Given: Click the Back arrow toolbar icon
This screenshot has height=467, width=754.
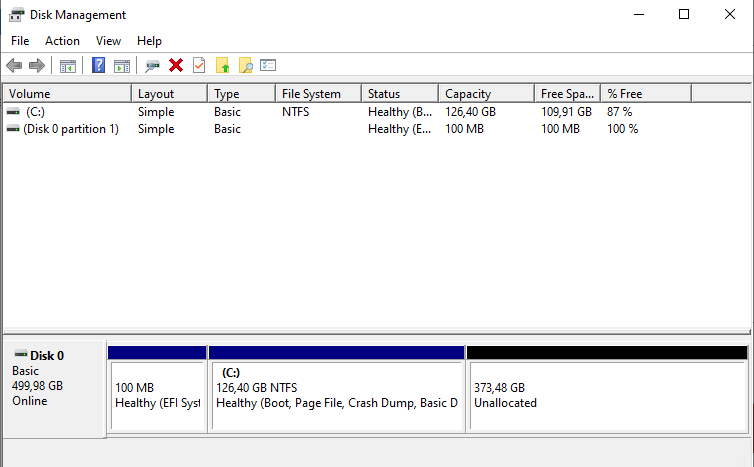Looking at the screenshot, I should pyautogui.click(x=14, y=66).
